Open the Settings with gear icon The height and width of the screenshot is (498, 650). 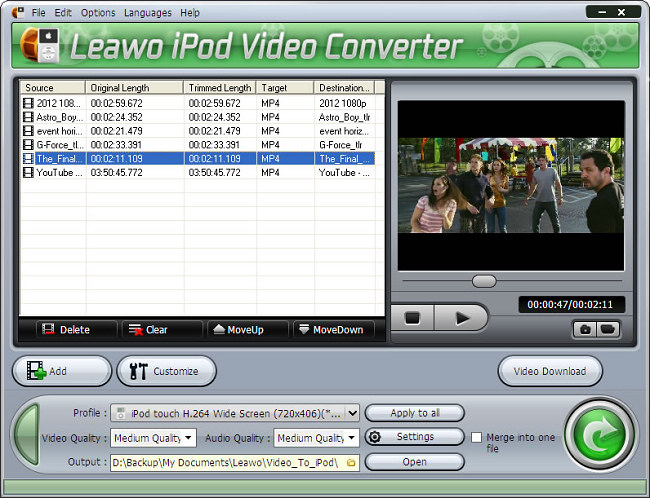point(415,437)
